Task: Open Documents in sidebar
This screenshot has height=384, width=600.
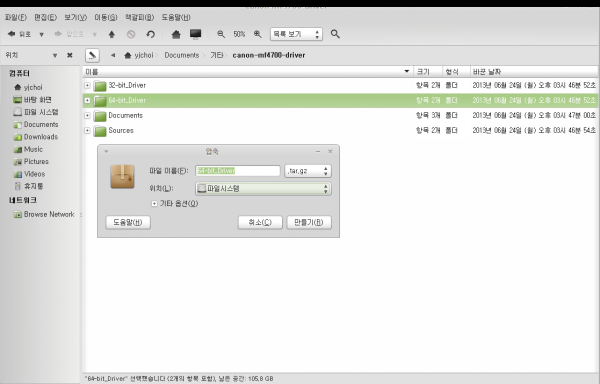Action: coord(36,125)
